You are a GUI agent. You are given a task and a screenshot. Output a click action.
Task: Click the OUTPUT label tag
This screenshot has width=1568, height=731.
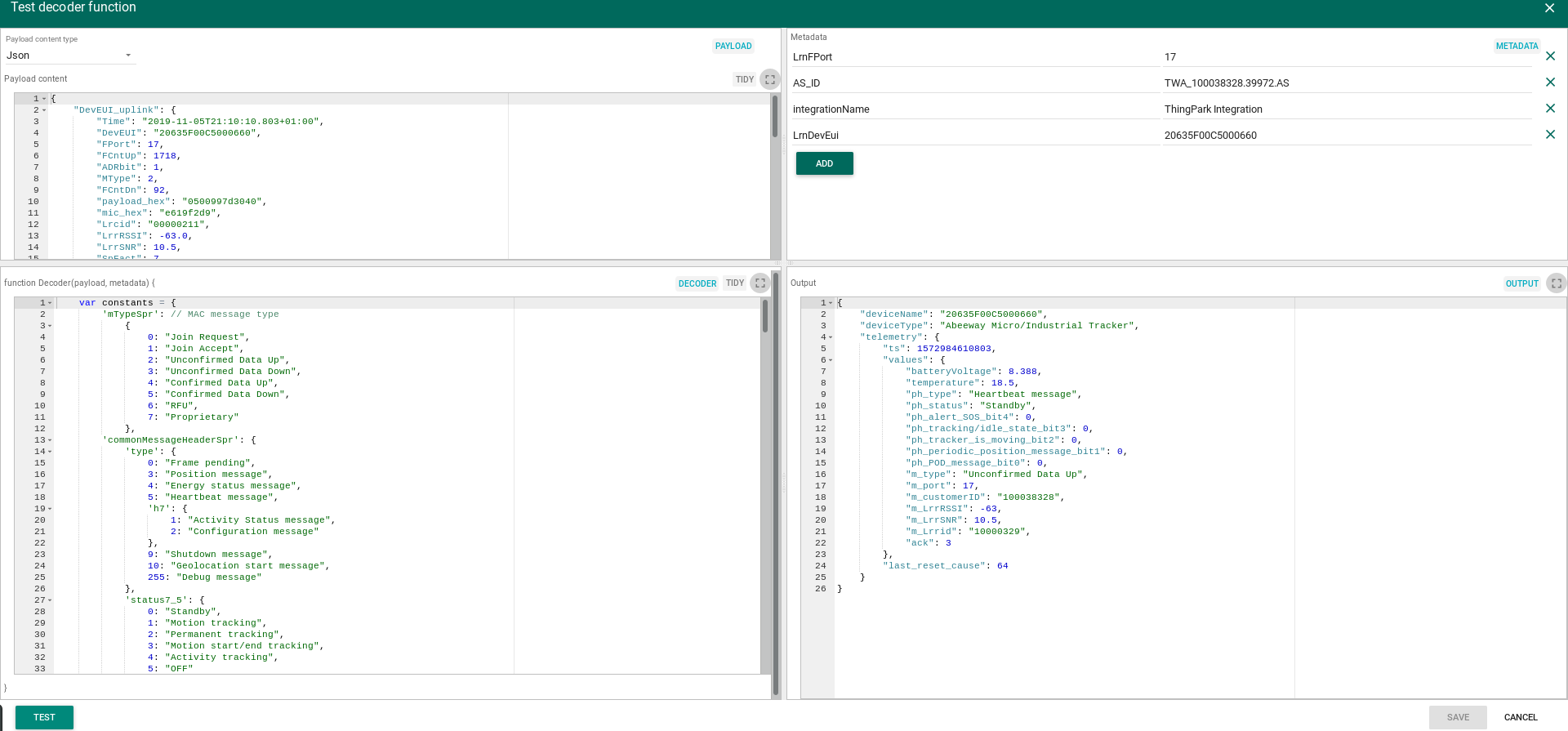click(1522, 283)
